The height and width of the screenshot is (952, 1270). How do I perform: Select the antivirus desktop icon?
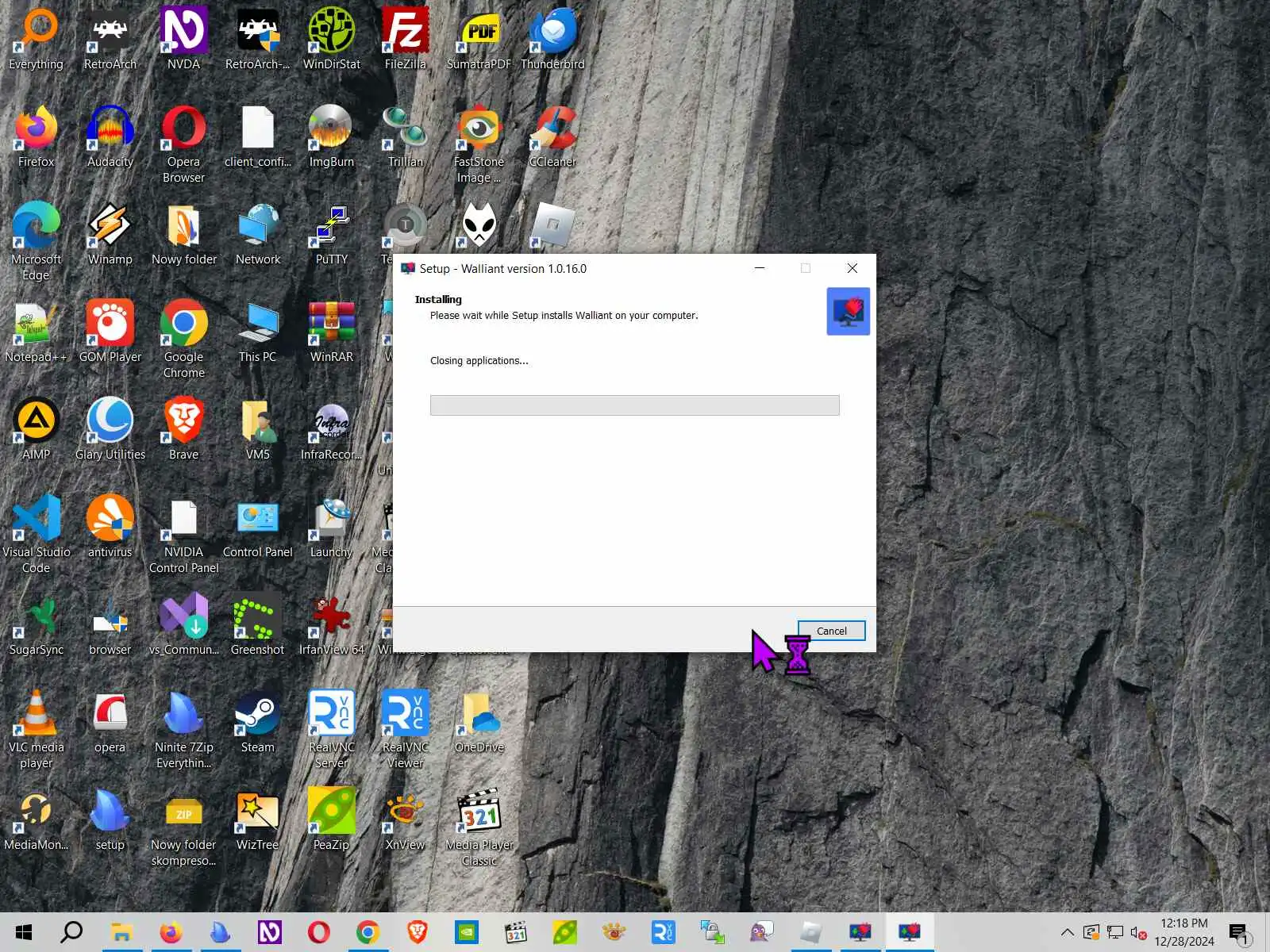110,527
